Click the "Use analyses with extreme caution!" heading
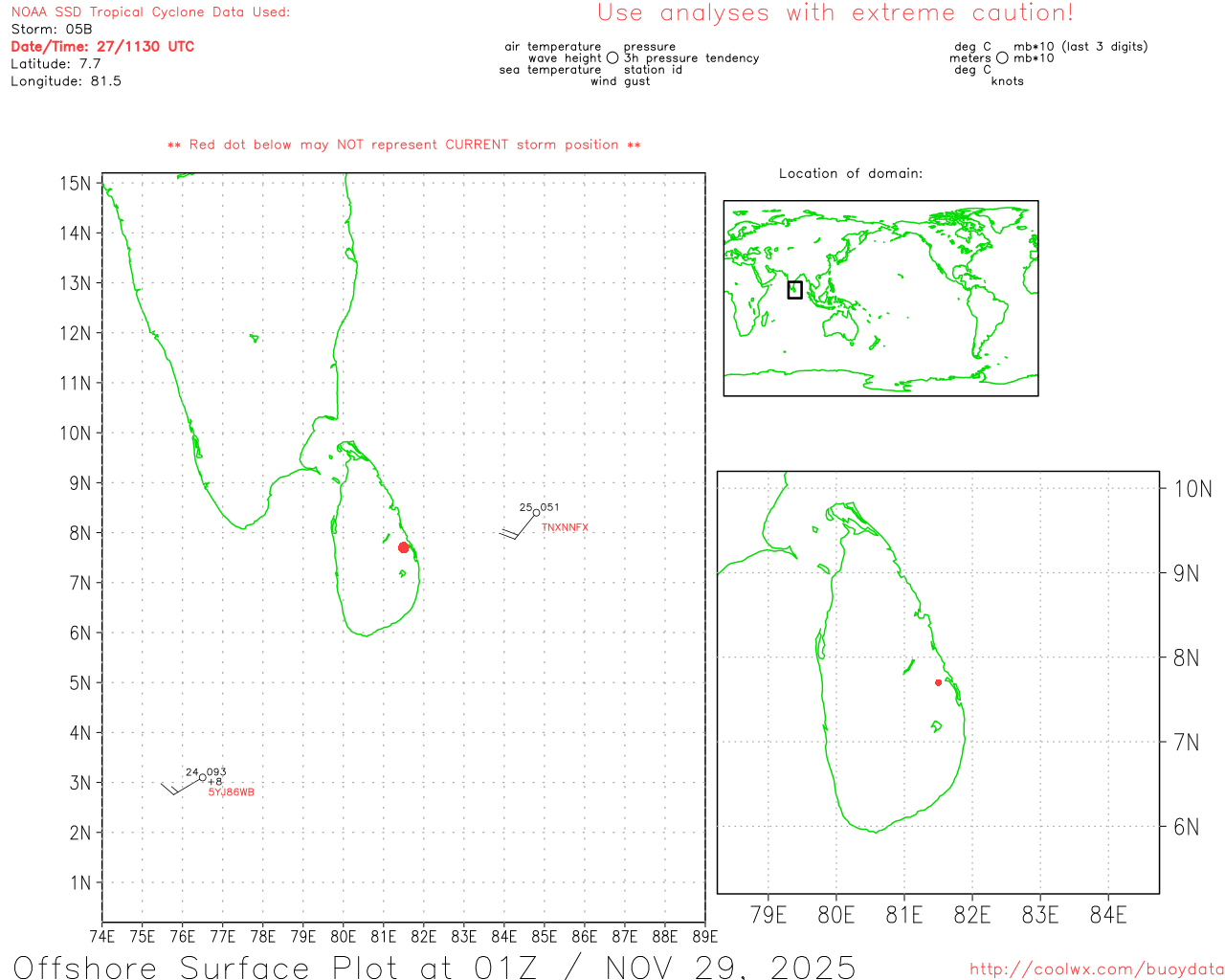 [x=835, y=13]
